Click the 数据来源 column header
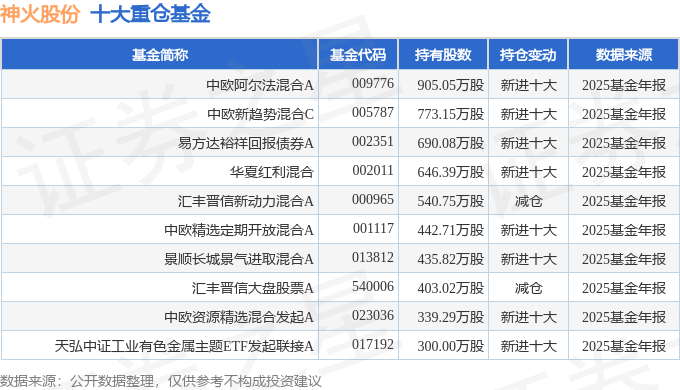Screen dimensions: 680x390 click(x=624, y=55)
